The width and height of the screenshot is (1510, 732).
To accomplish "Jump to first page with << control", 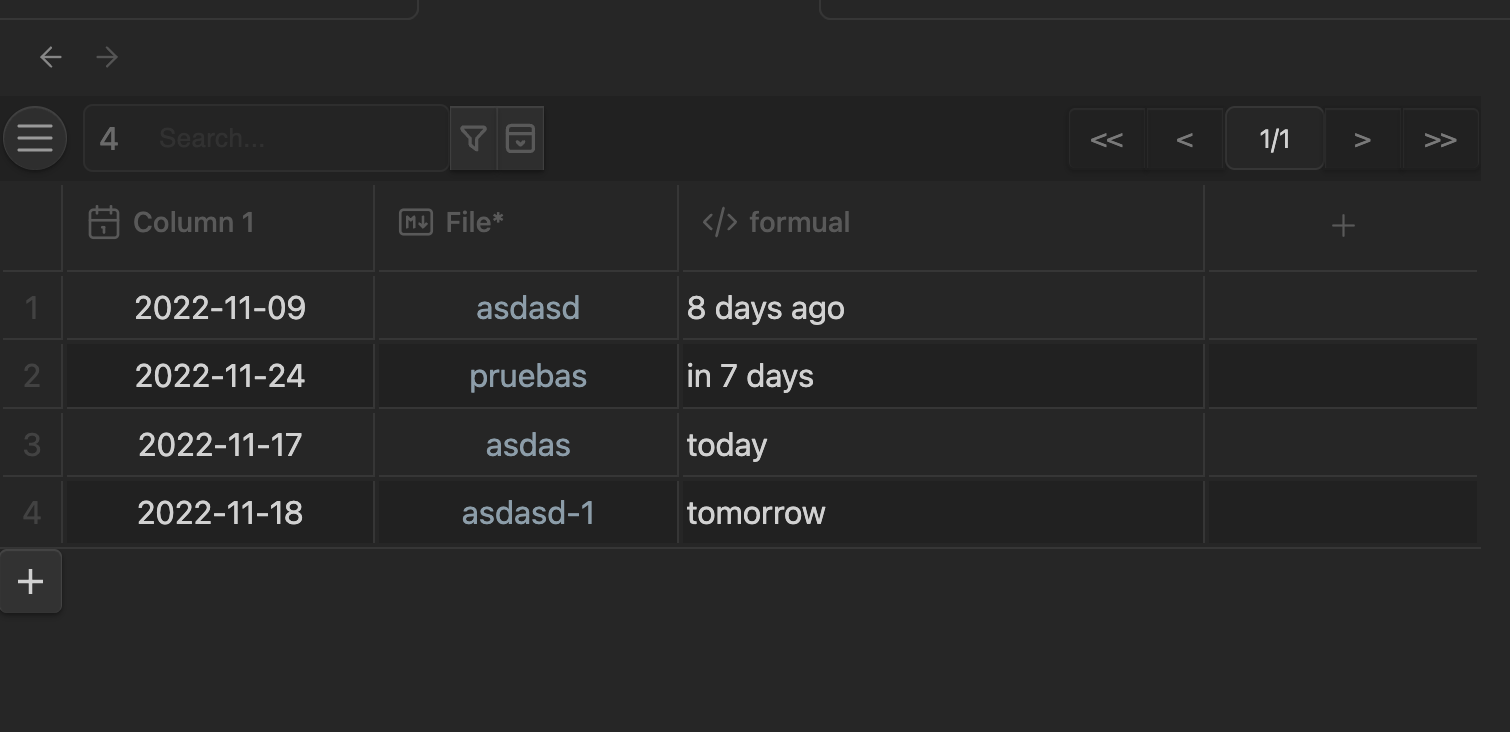I will 1106,139.
